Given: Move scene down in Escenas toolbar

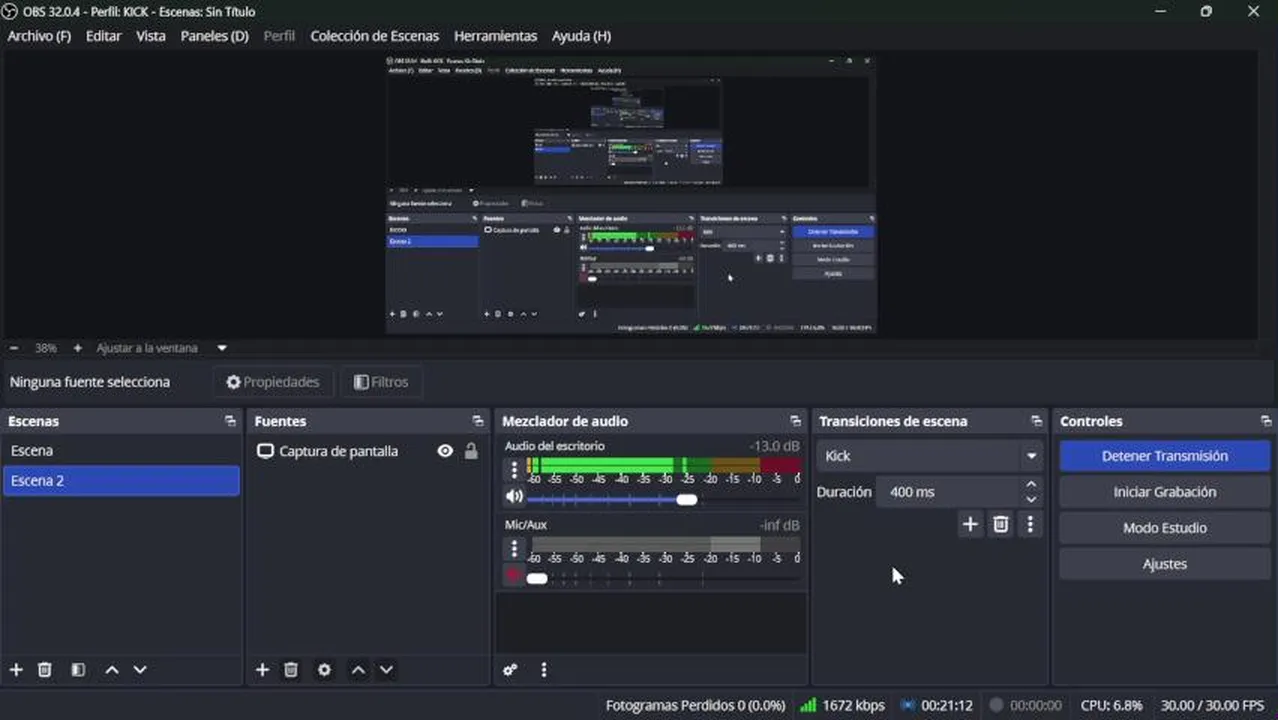Looking at the screenshot, I should pyautogui.click(x=140, y=670).
